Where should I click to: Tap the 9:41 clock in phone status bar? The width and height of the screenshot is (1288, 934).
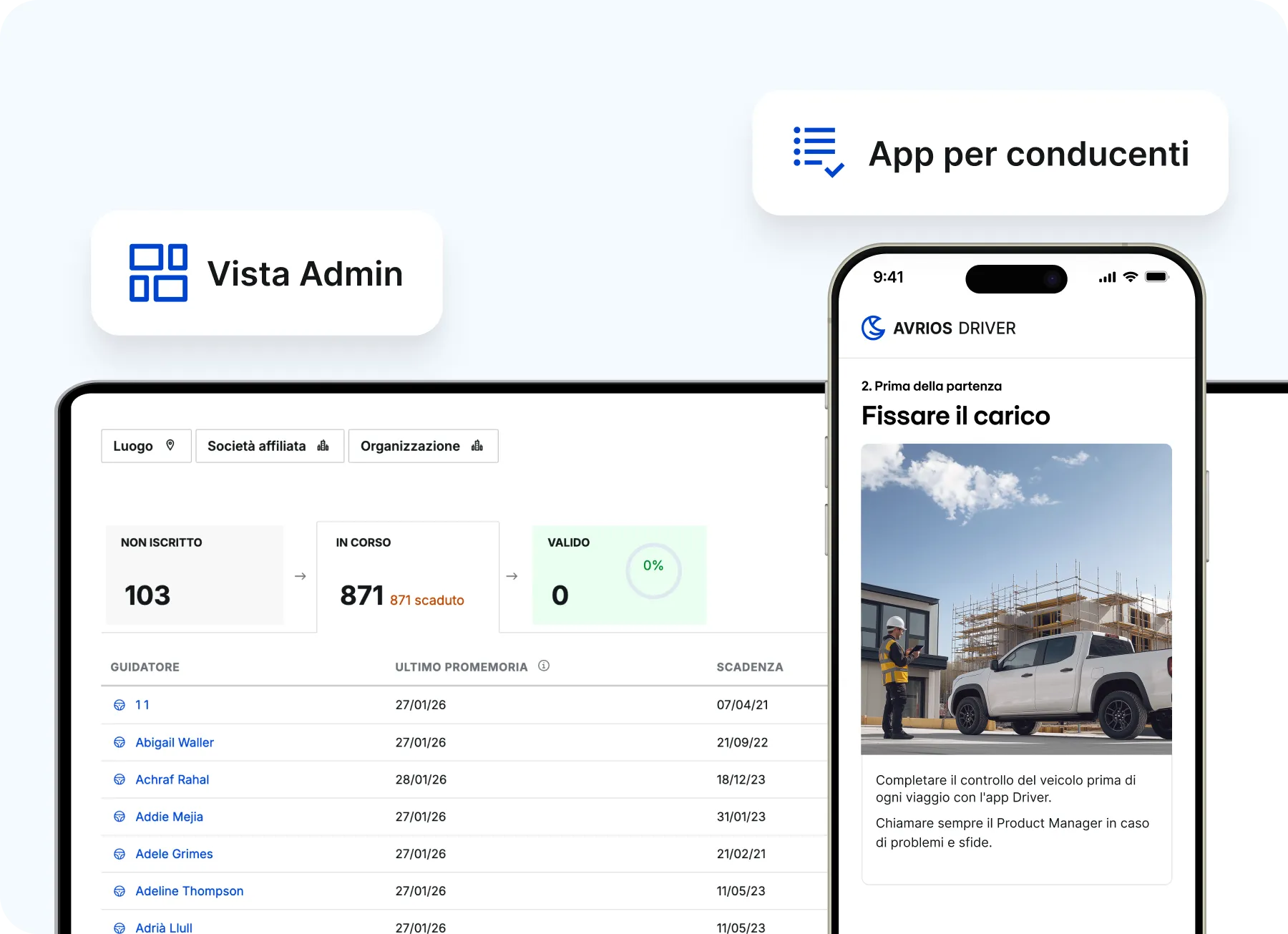pos(889,277)
